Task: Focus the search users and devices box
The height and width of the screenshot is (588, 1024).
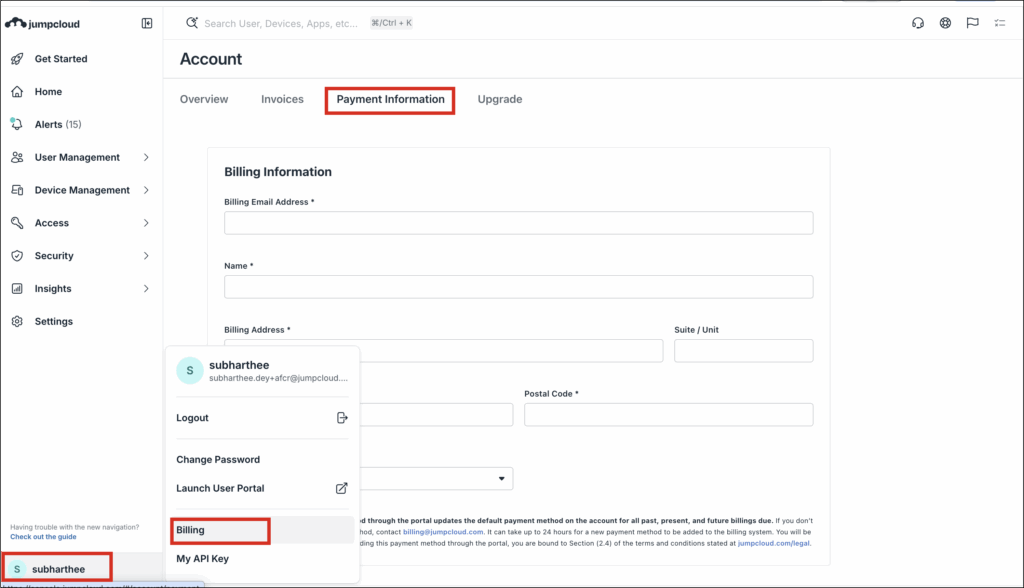Action: click(280, 23)
